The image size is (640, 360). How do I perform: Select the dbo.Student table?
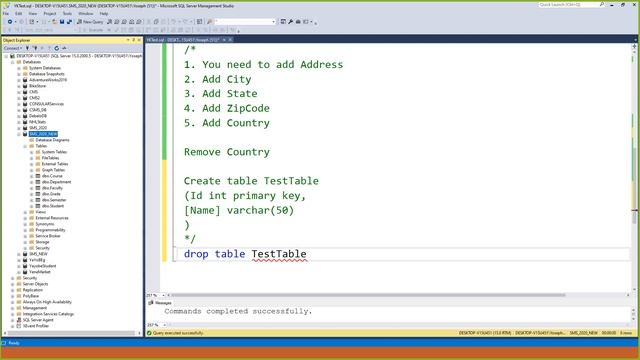(x=53, y=206)
